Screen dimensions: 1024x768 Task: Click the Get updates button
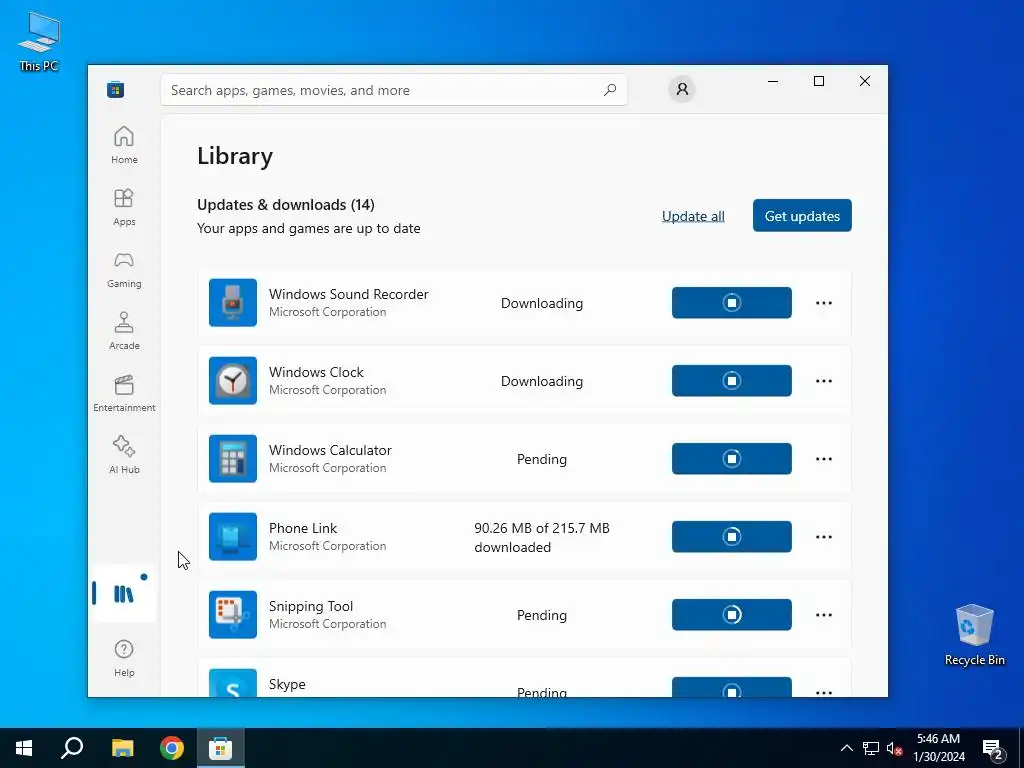click(x=802, y=216)
